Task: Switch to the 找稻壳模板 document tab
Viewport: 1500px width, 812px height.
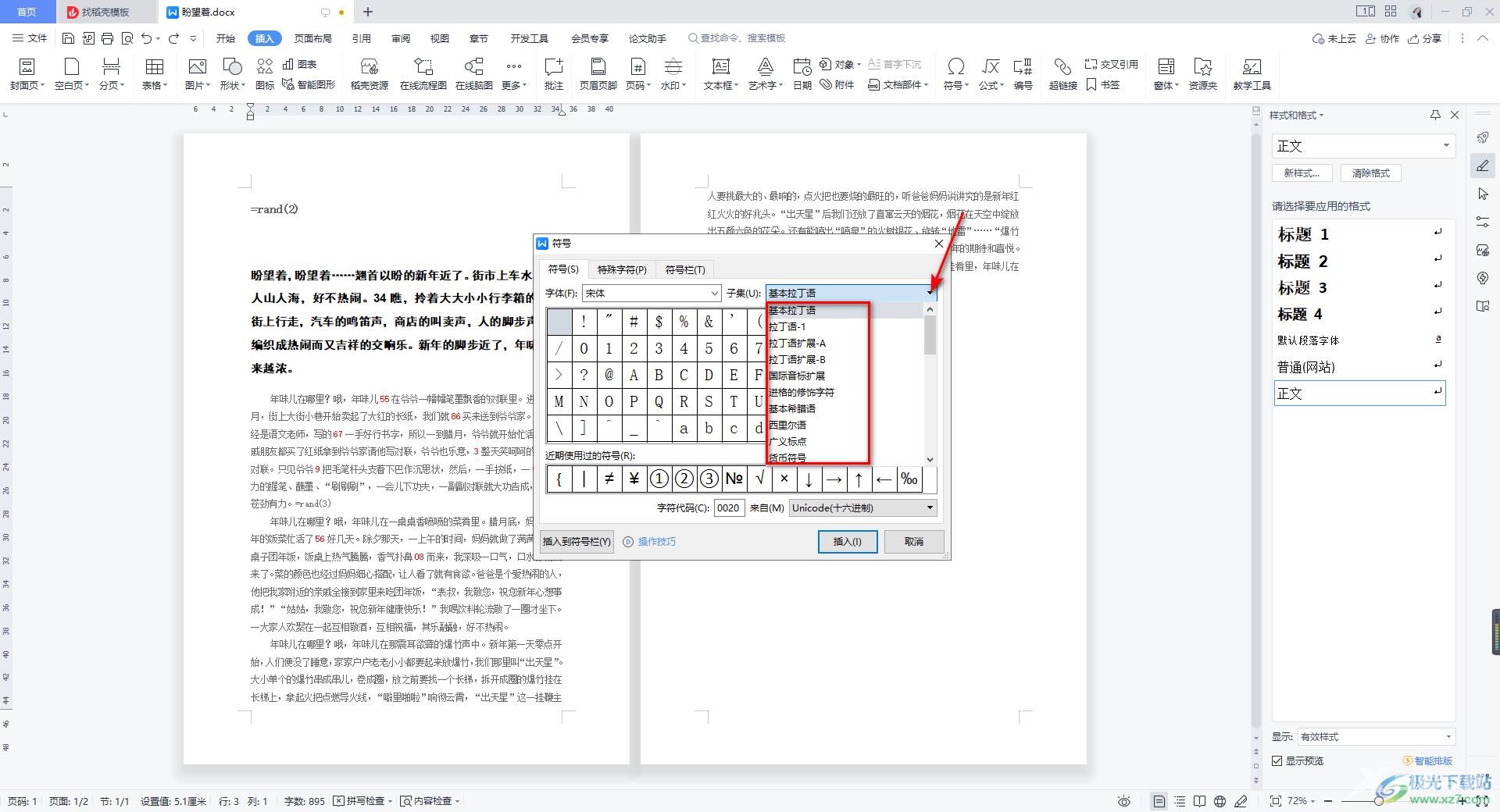Action: coord(105,12)
